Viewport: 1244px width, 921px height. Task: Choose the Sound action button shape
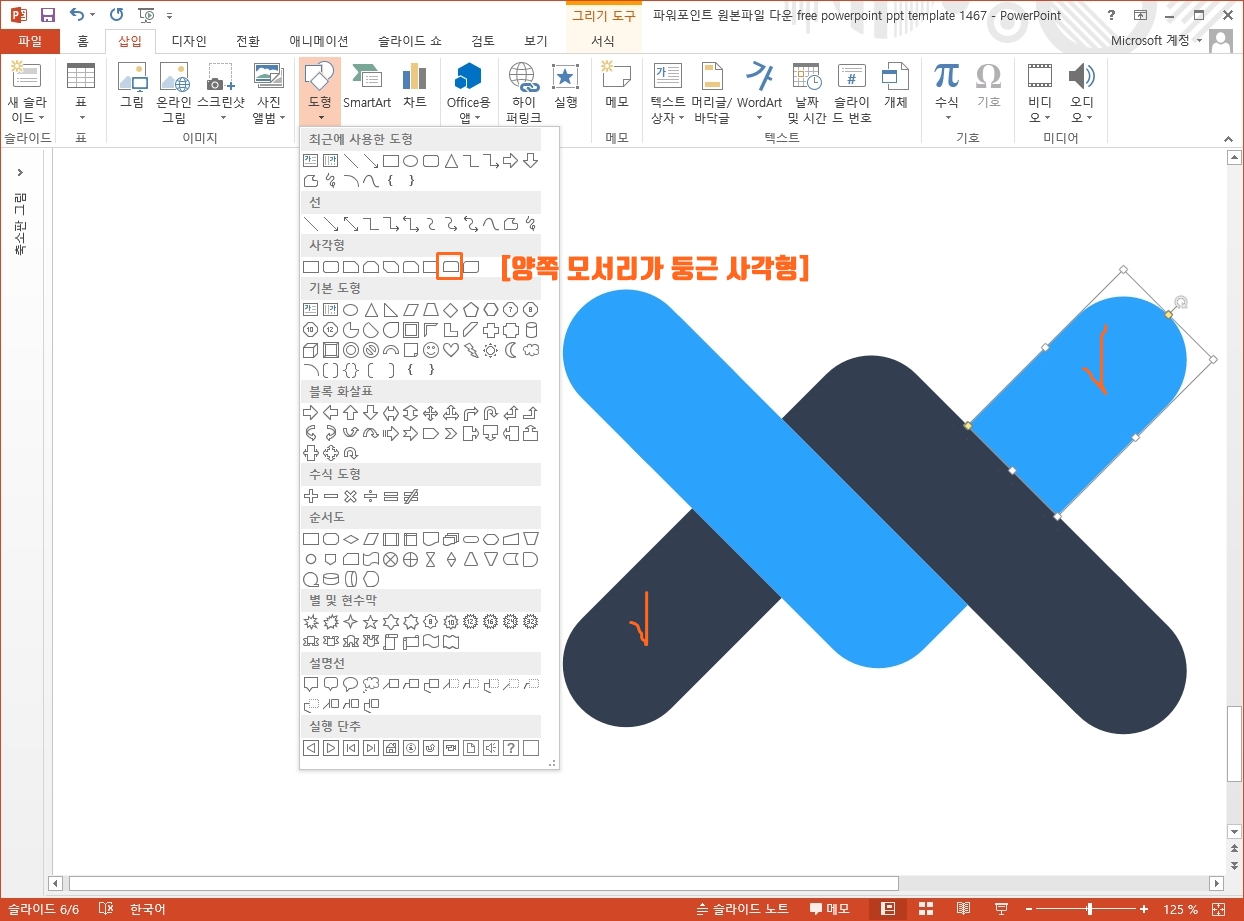click(490, 747)
